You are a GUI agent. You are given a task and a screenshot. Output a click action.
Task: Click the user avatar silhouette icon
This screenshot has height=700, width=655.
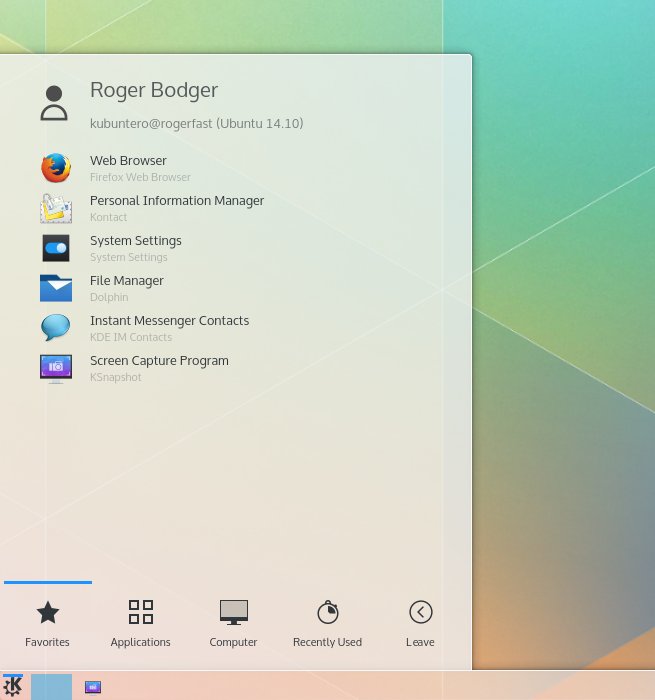(54, 103)
